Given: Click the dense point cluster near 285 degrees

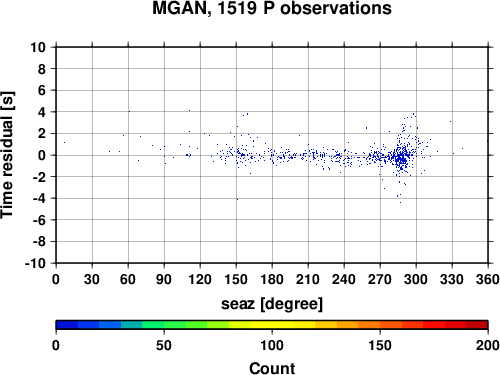Looking at the screenshot, I should coord(401,157).
